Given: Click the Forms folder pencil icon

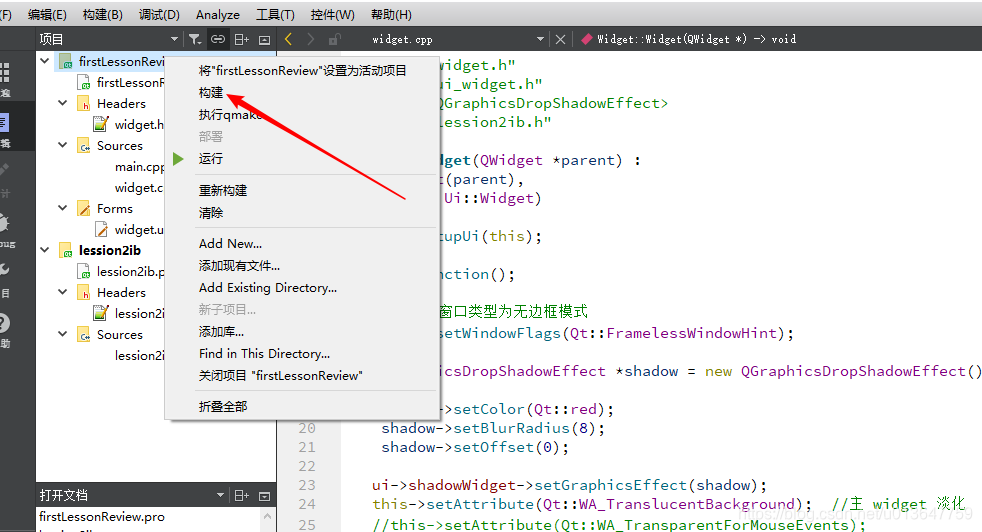Looking at the screenshot, I should (84, 209).
